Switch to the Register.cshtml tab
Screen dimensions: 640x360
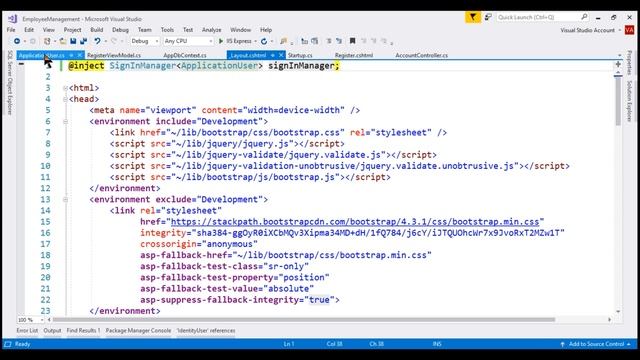[x=353, y=55]
